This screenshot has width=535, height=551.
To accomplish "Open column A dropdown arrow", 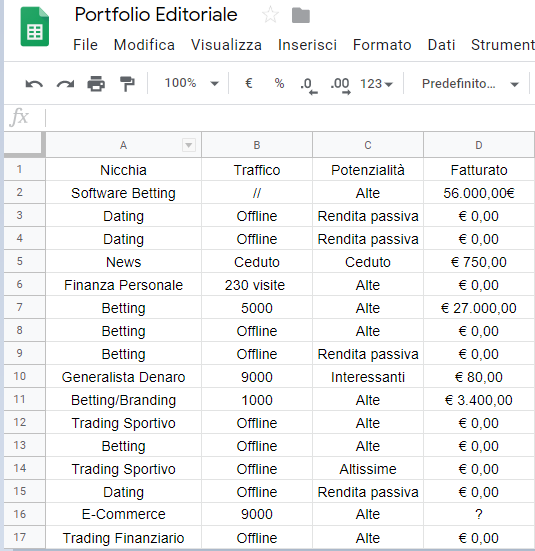I will pos(189,145).
